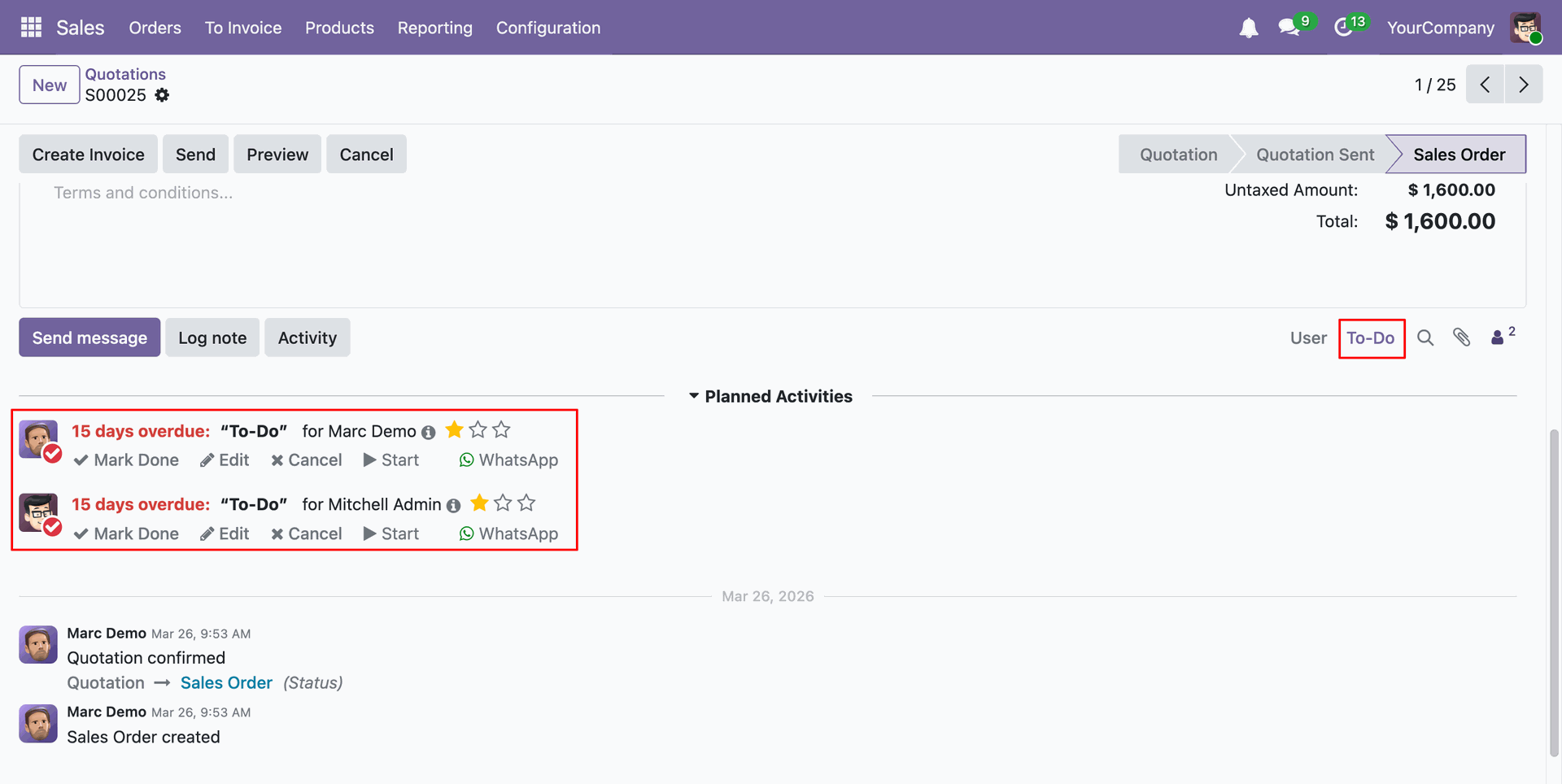
Task: Click the Preview button
Action: click(277, 155)
